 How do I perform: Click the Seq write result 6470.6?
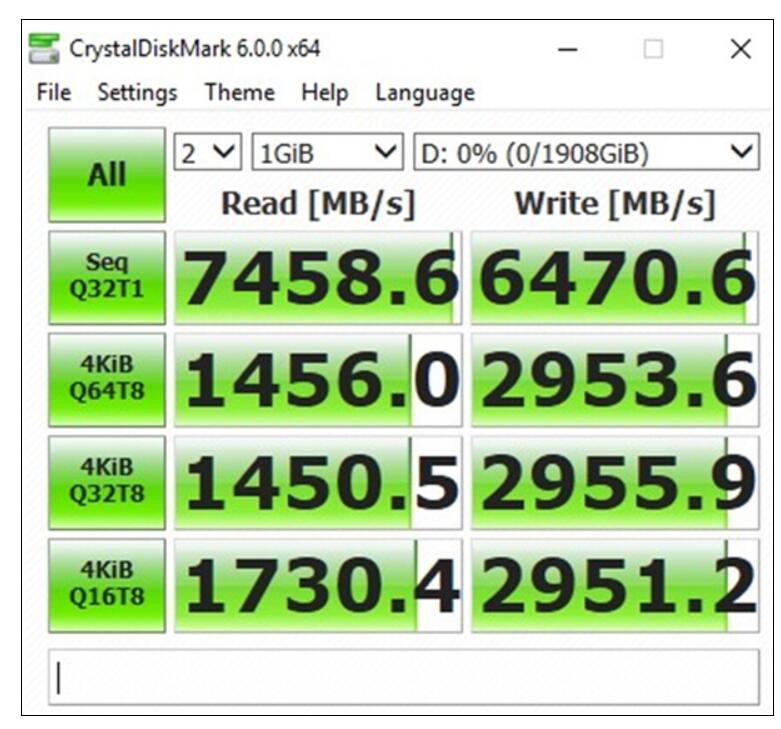point(615,277)
